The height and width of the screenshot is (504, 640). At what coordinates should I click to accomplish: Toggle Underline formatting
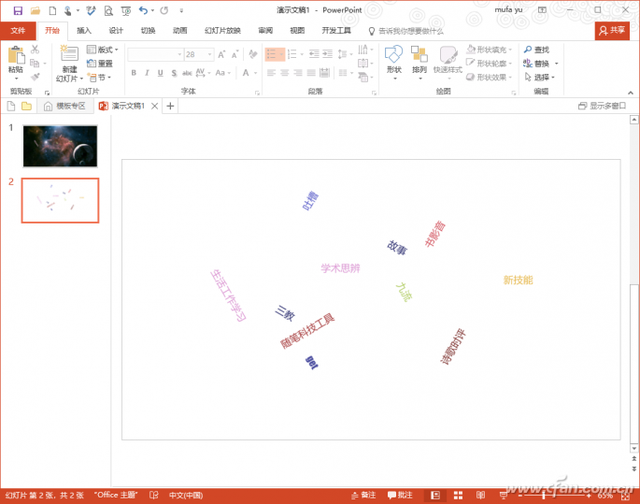pyautogui.click(x=160, y=73)
